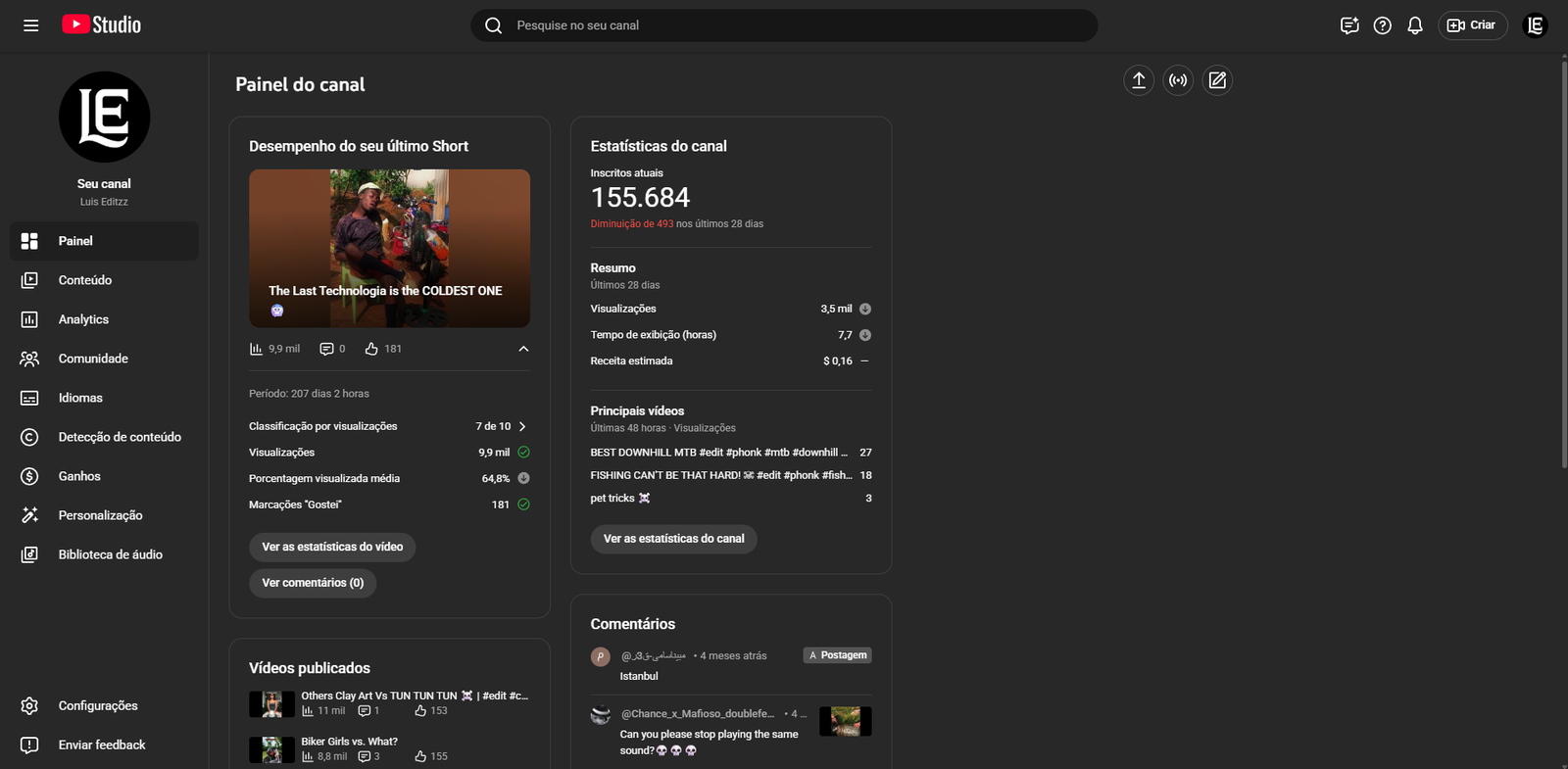Screen dimensions: 1568x769
Task: Click Enviar feedback in the sidebar
Action: coord(104,745)
